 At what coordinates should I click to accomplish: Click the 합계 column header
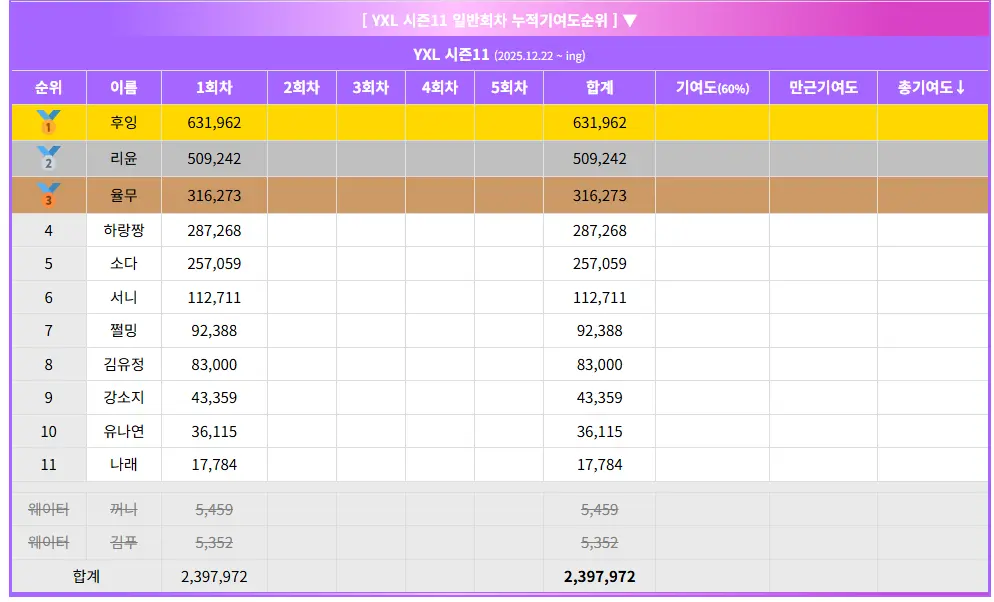(x=599, y=87)
